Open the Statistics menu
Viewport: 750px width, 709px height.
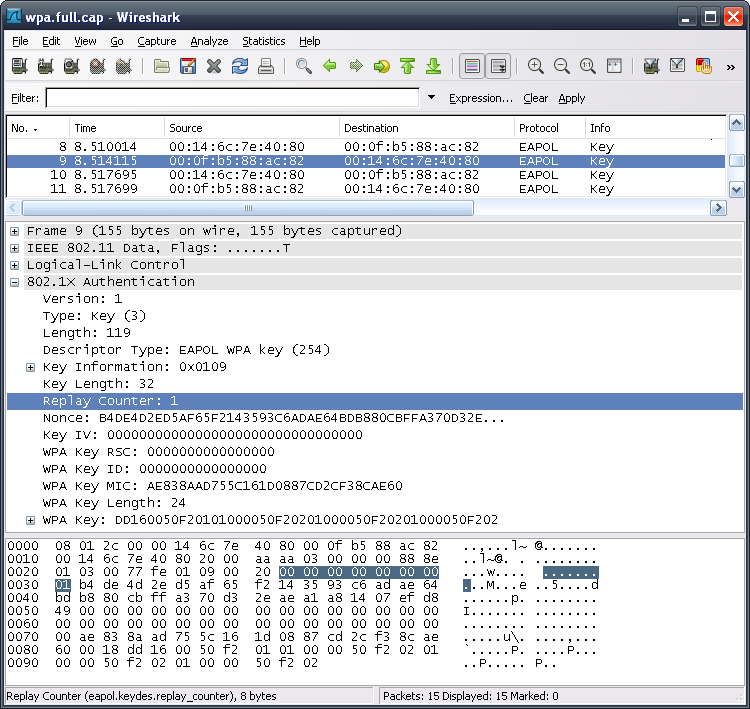tap(264, 41)
